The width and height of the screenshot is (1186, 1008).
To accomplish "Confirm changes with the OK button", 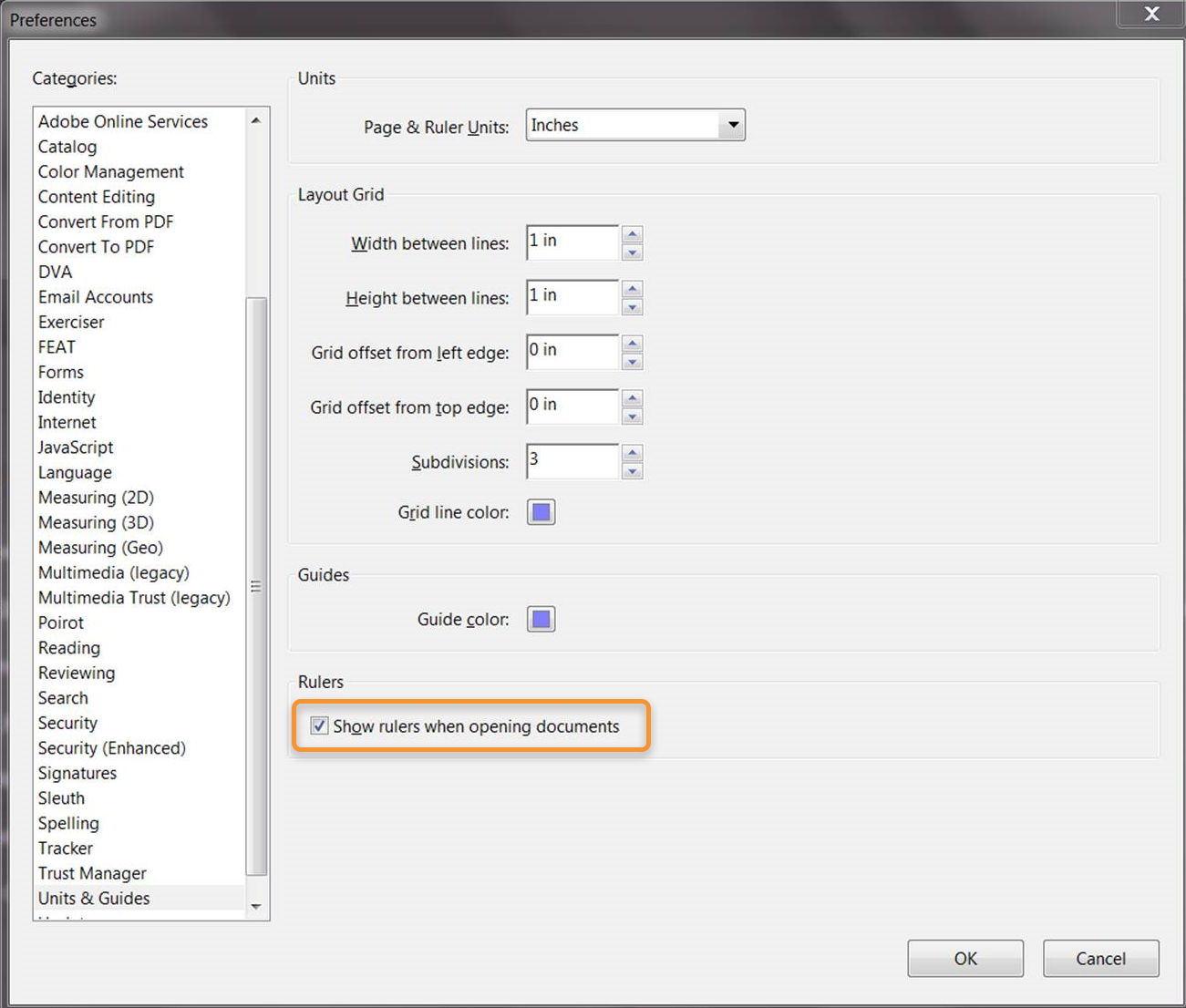I will click(964, 958).
